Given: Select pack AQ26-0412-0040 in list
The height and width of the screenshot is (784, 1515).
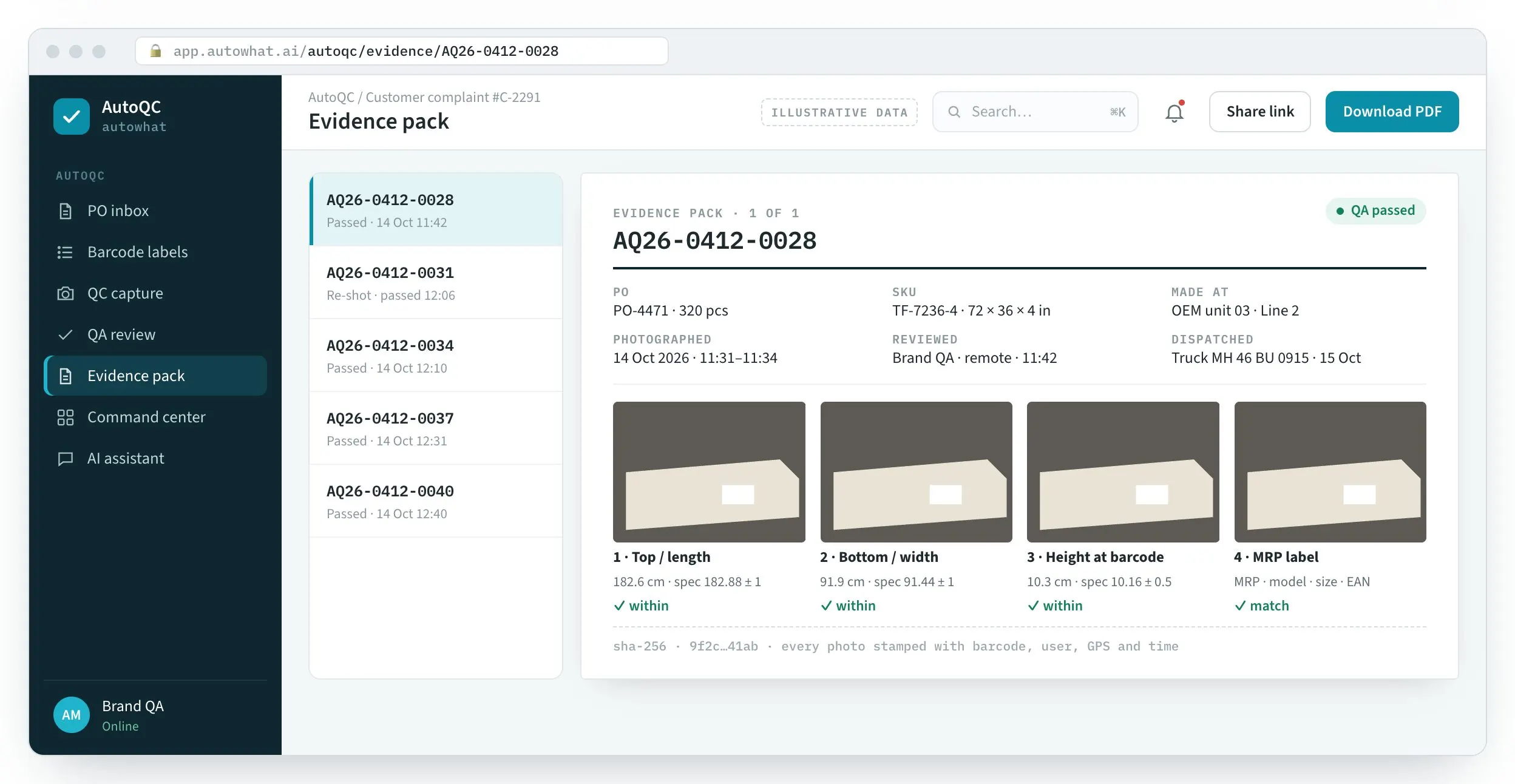Looking at the screenshot, I should (x=436, y=501).
